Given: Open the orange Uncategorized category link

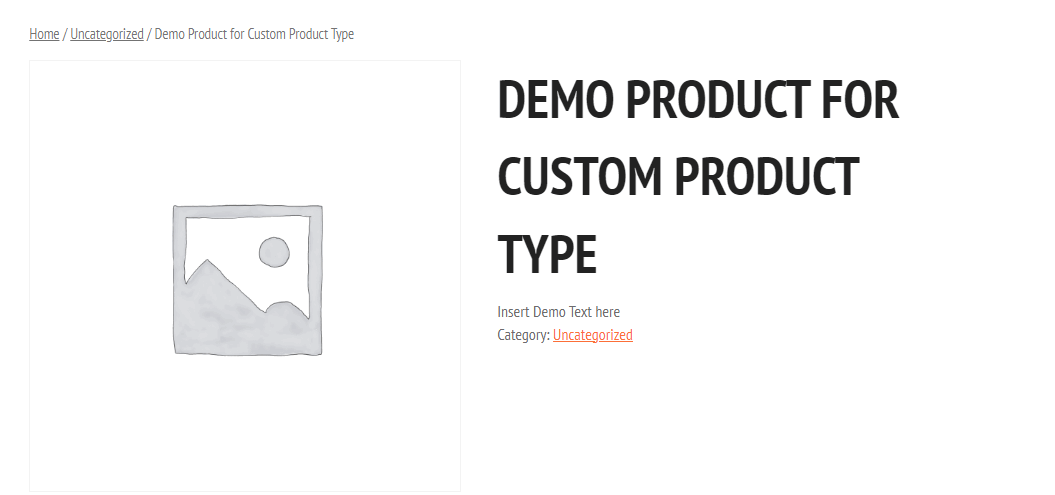Looking at the screenshot, I should tap(593, 334).
